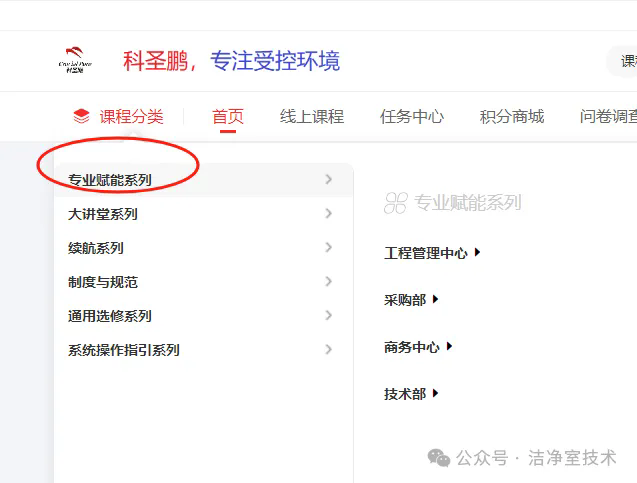This screenshot has width=637, height=483.
Task: Select 系统操作指引系列 category item
Action: pyautogui.click(x=124, y=350)
